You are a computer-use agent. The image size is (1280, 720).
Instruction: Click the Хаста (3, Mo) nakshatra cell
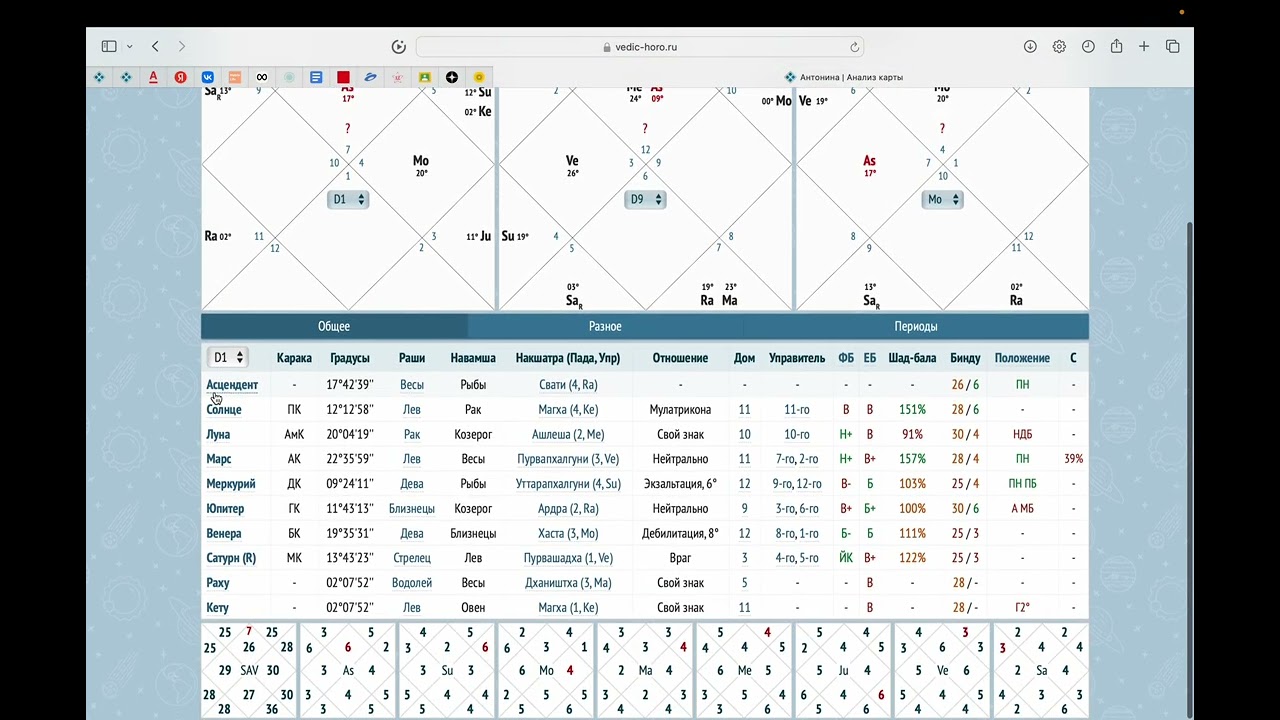(568, 534)
